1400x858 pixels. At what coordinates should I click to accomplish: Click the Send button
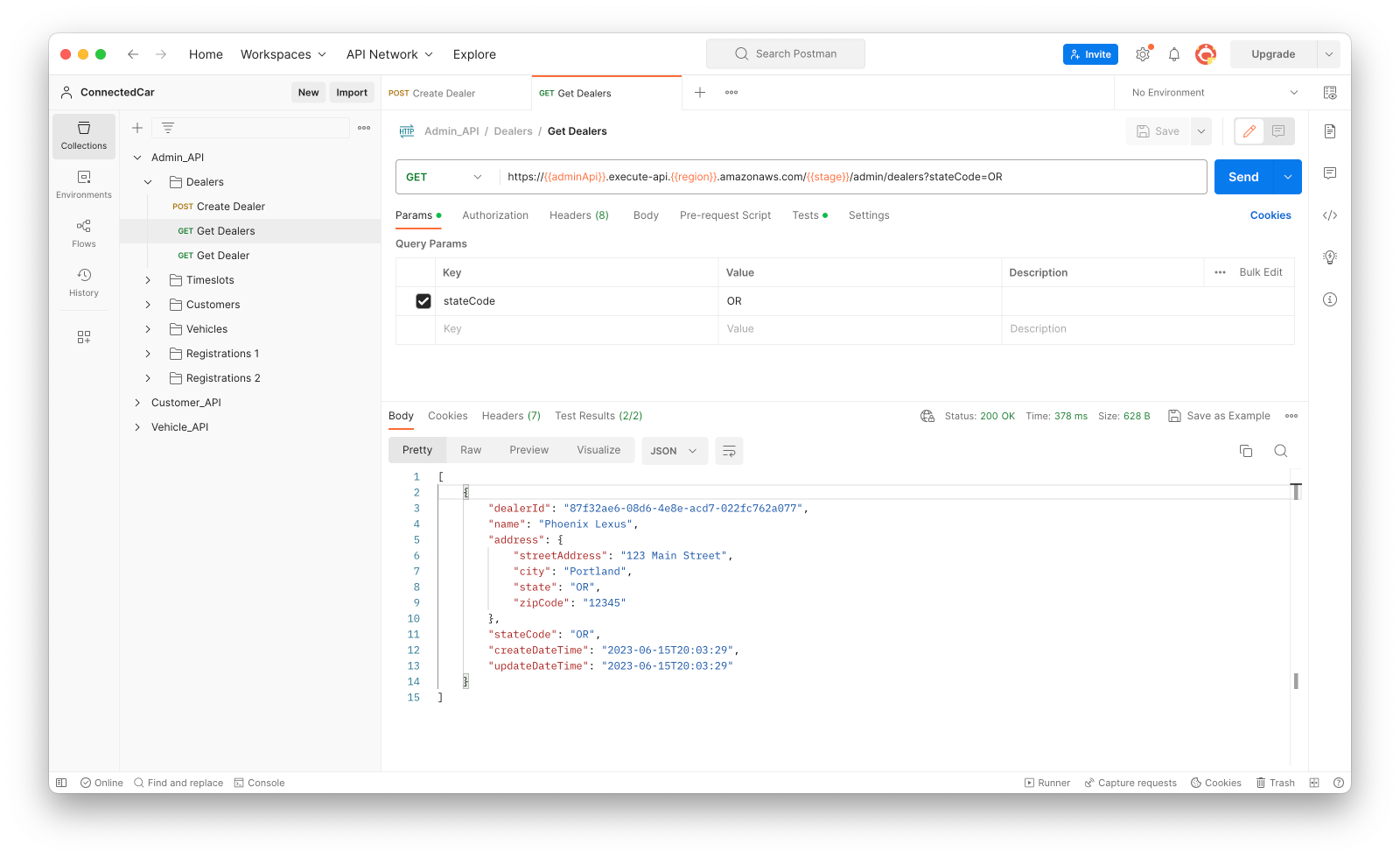[x=1243, y=177]
